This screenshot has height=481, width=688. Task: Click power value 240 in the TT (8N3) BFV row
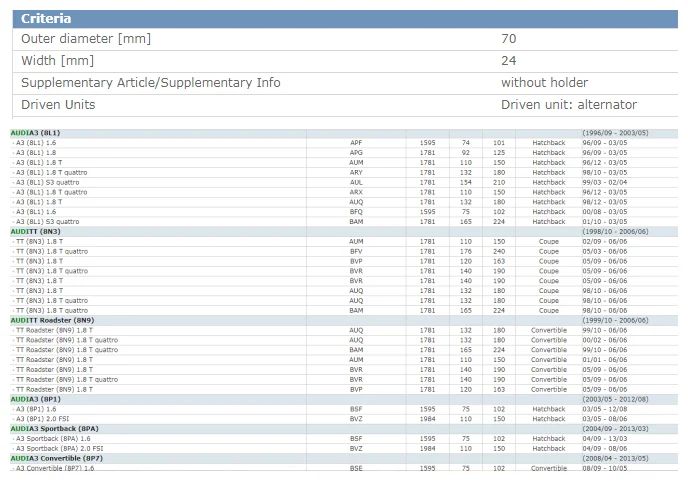tap(499, 251)
